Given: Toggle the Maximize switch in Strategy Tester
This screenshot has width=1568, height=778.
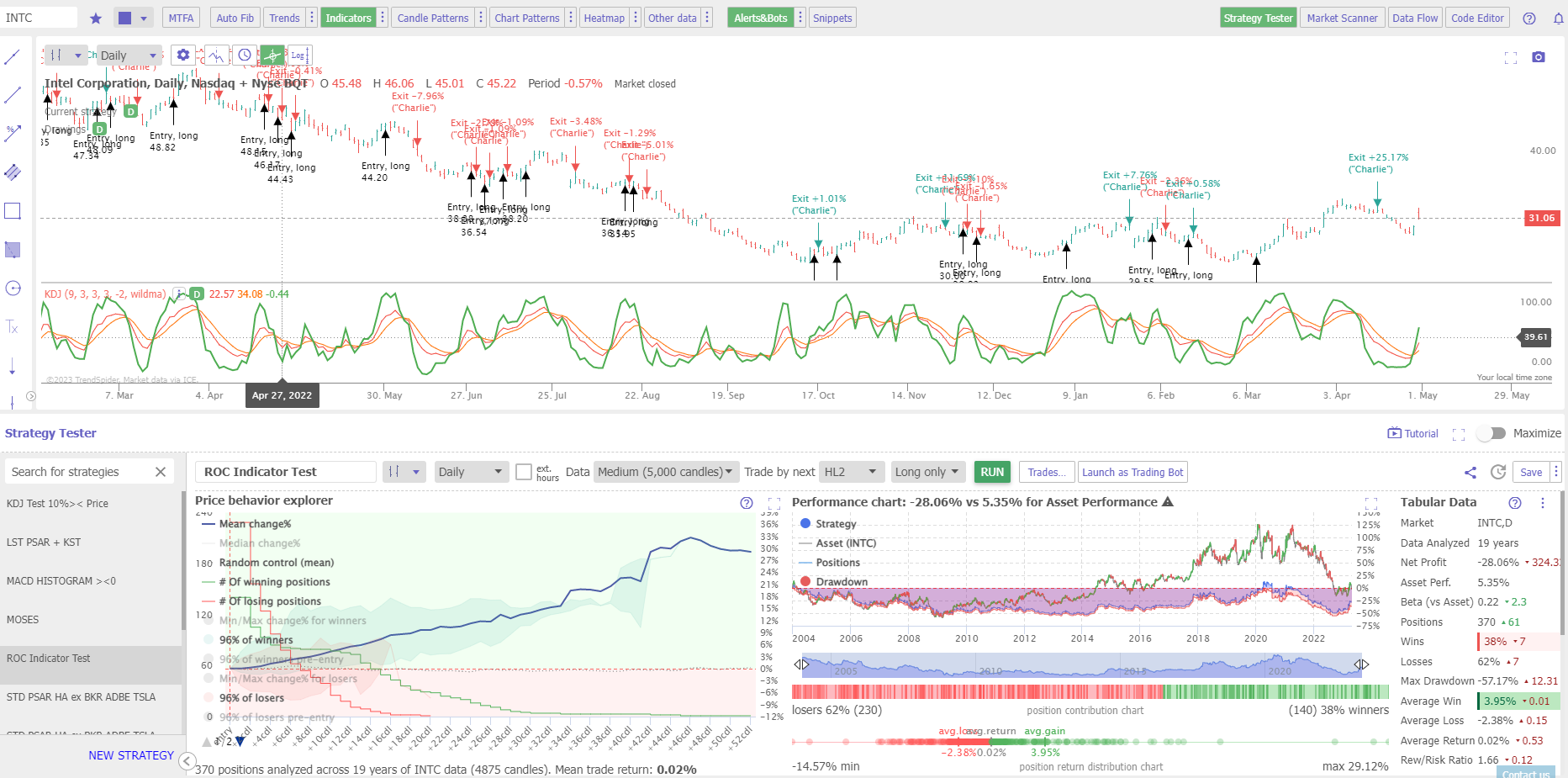Looking at the screenshot, I should tap(1492, 433).
